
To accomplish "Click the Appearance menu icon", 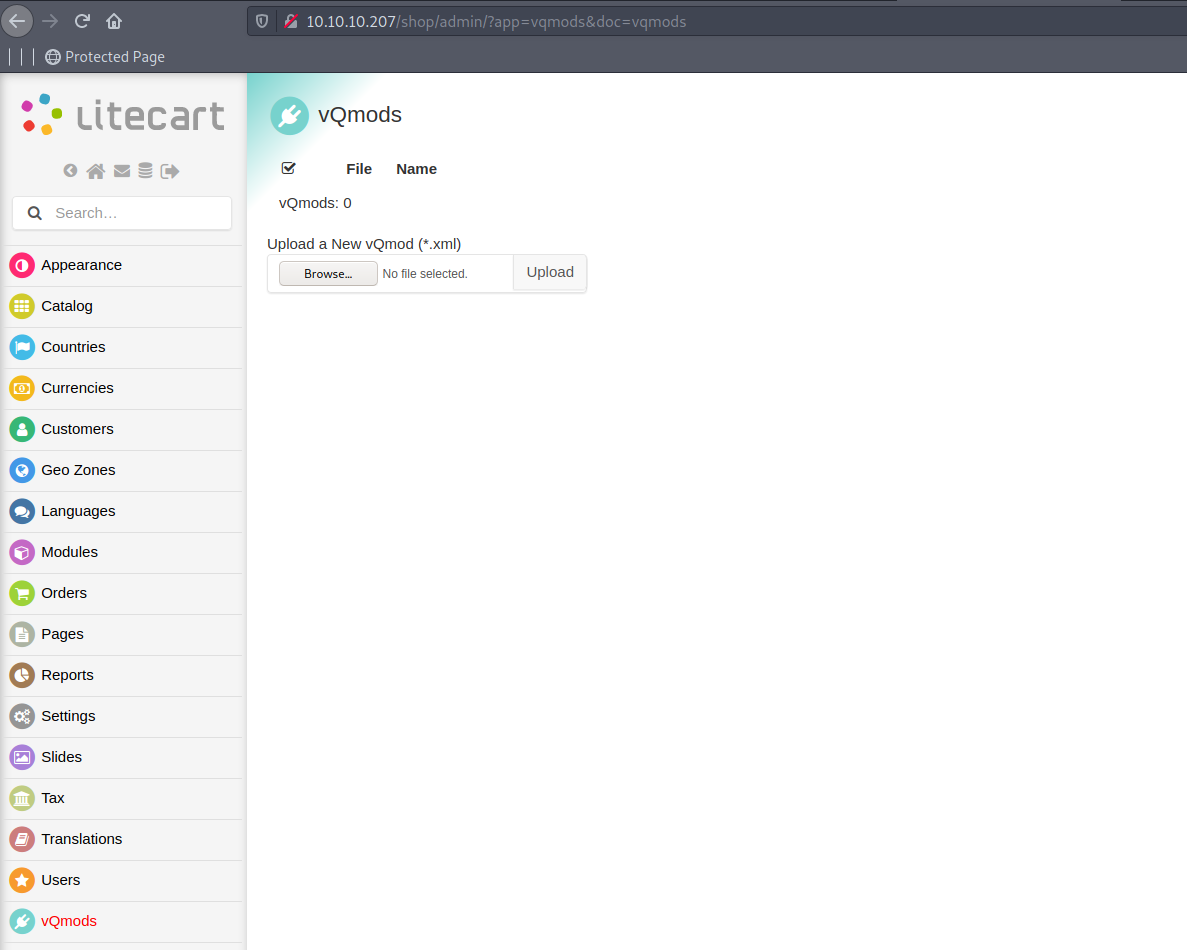I will pyautogui.click(x=21, y=265).
